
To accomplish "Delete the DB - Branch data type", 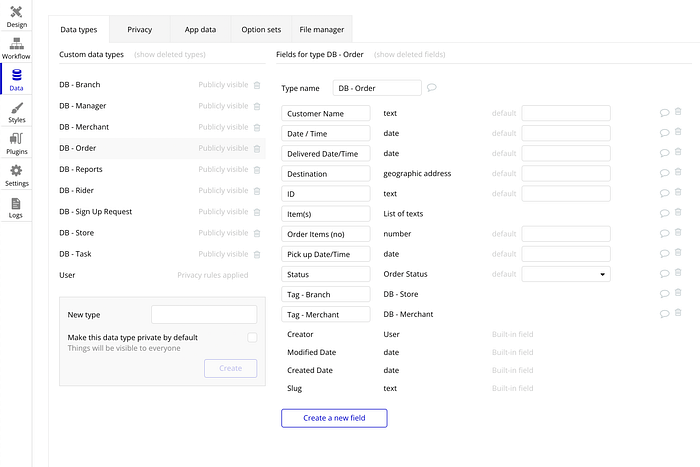I will point(257,85).
